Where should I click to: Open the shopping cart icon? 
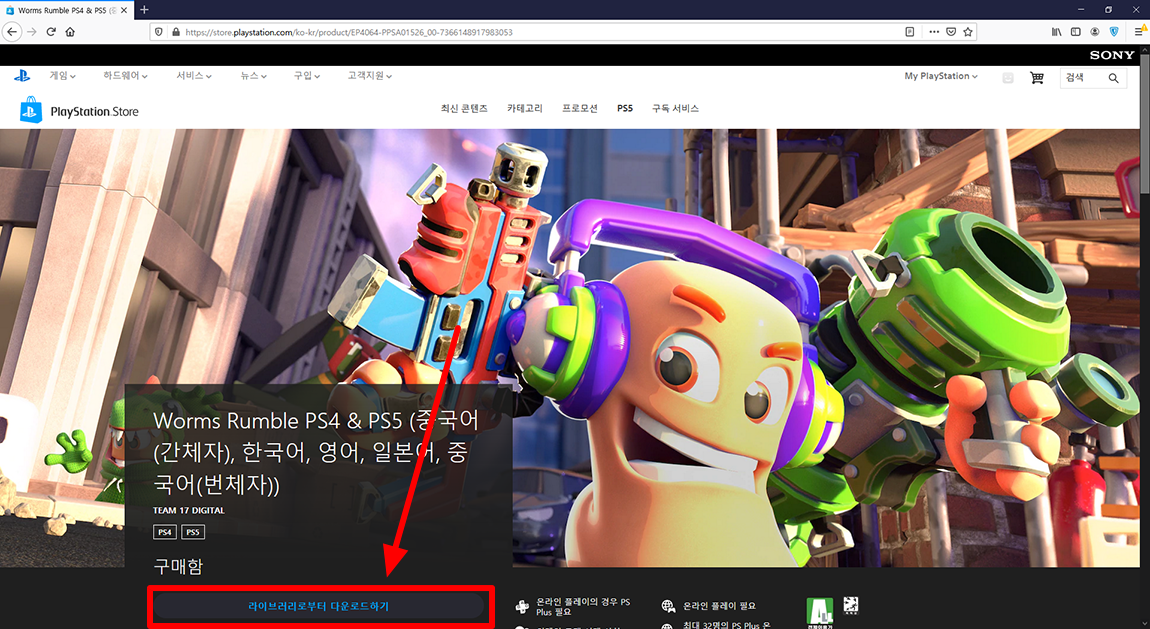coord(1036,78)
